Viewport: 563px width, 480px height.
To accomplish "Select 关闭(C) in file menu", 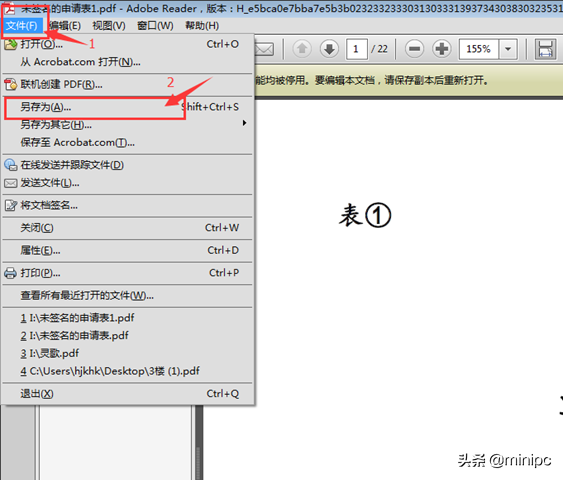I will coord(127,228).
